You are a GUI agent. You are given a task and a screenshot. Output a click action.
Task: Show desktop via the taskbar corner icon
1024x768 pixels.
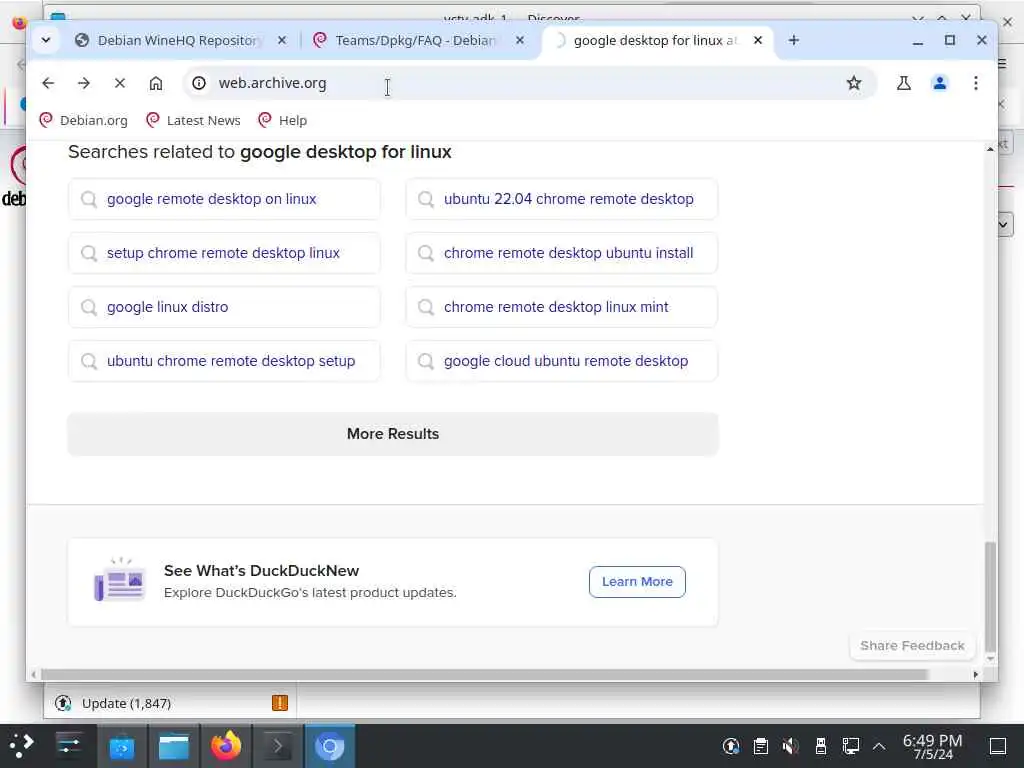tap(998, 746)
